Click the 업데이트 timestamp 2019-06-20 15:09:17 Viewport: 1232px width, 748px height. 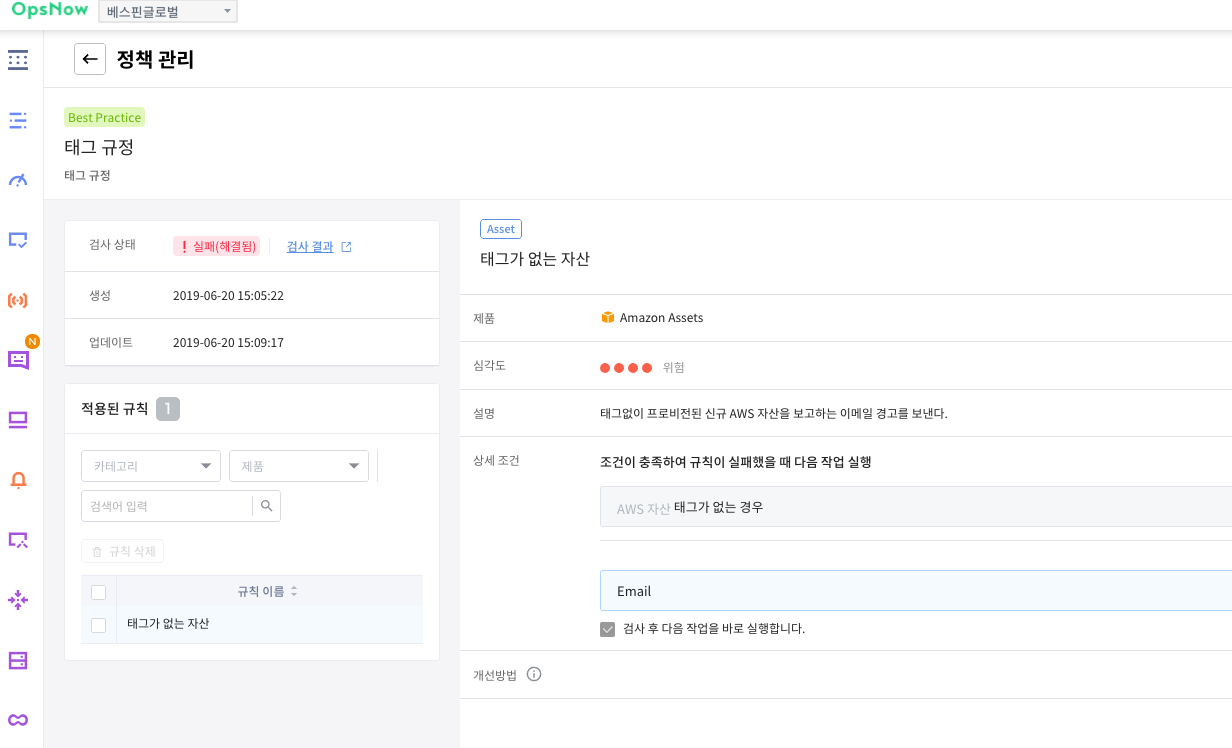[x=229, y=342]
